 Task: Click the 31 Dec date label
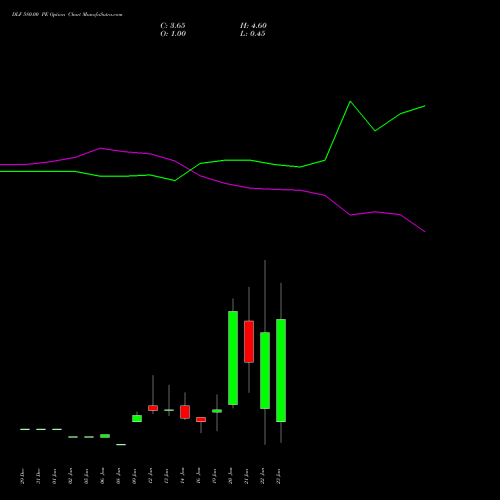(x=38, y=476)
